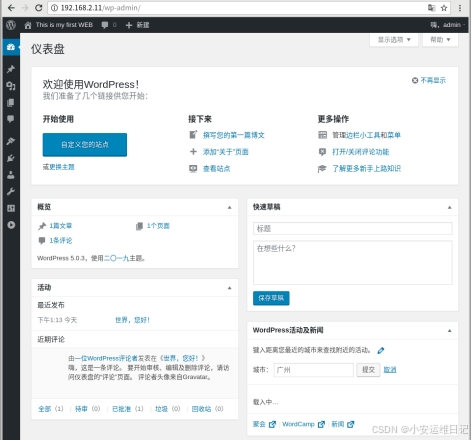472x441 pixels.
Task: Open 新闻 news external link
Action: (x=343, y=424)
